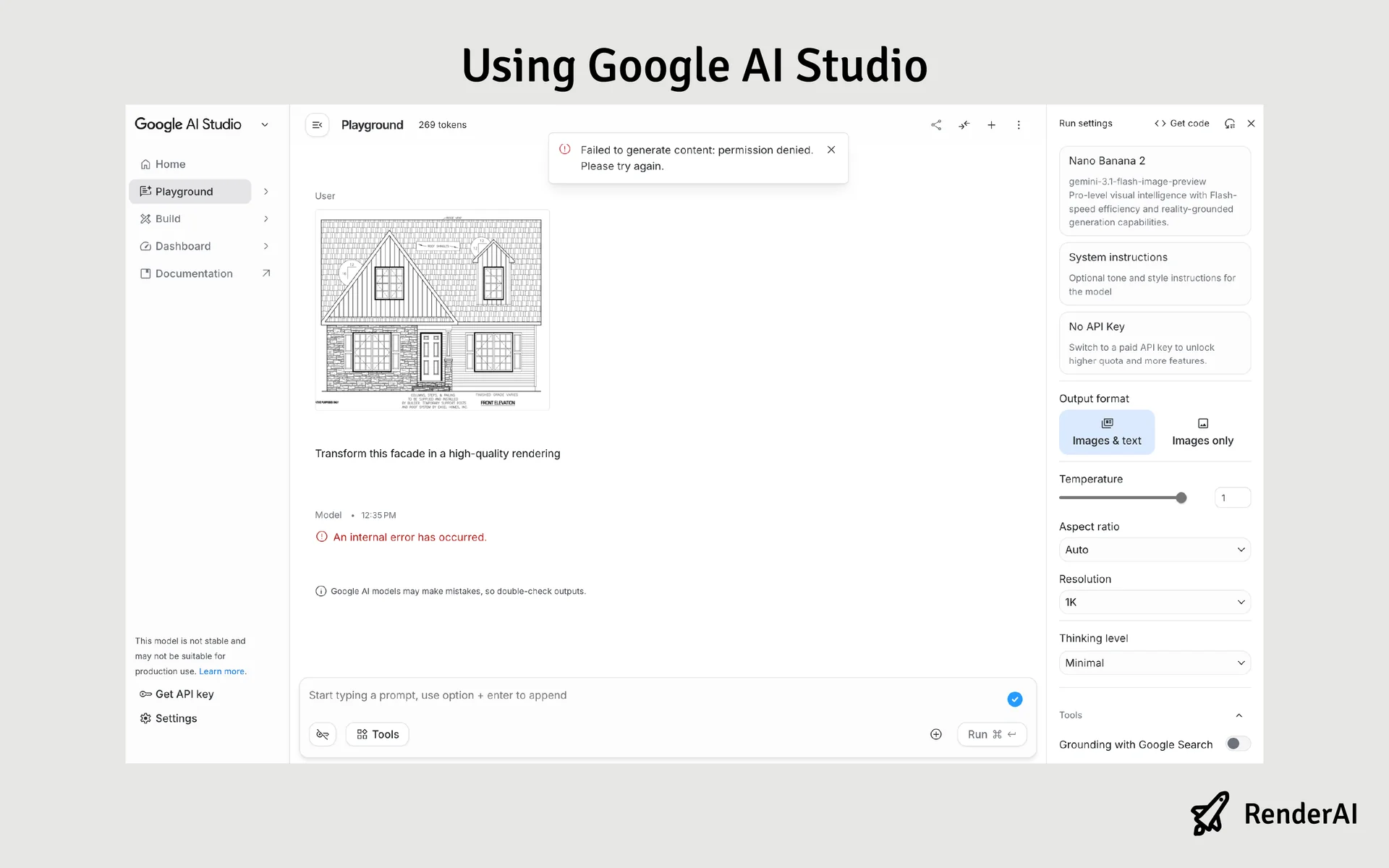This screenshot has height=868, width=1389.
Task: Open the Playground section in the sidebar
Action: point(184,191)
